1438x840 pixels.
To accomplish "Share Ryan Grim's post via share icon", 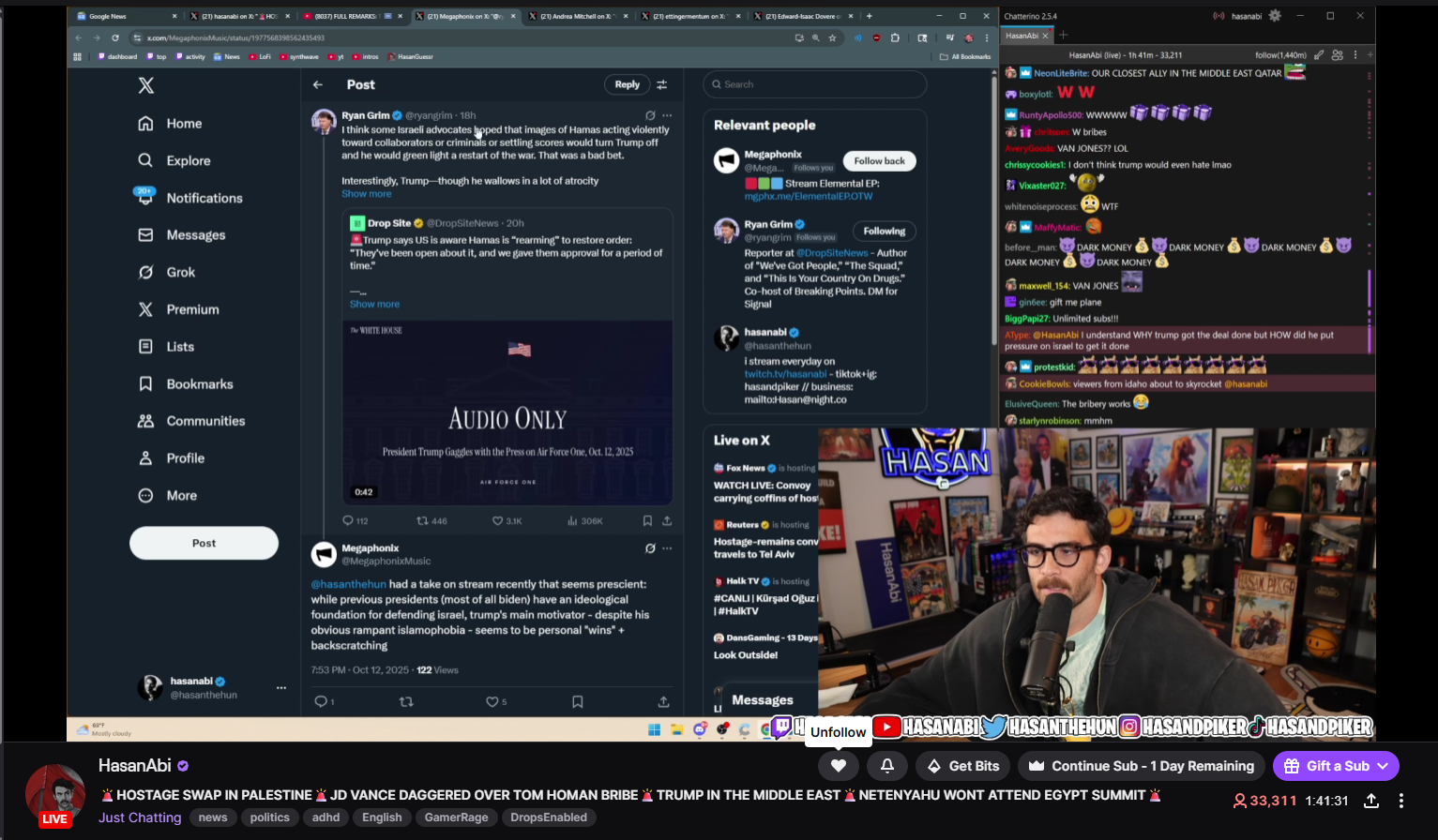I will [x=667, y=520].
